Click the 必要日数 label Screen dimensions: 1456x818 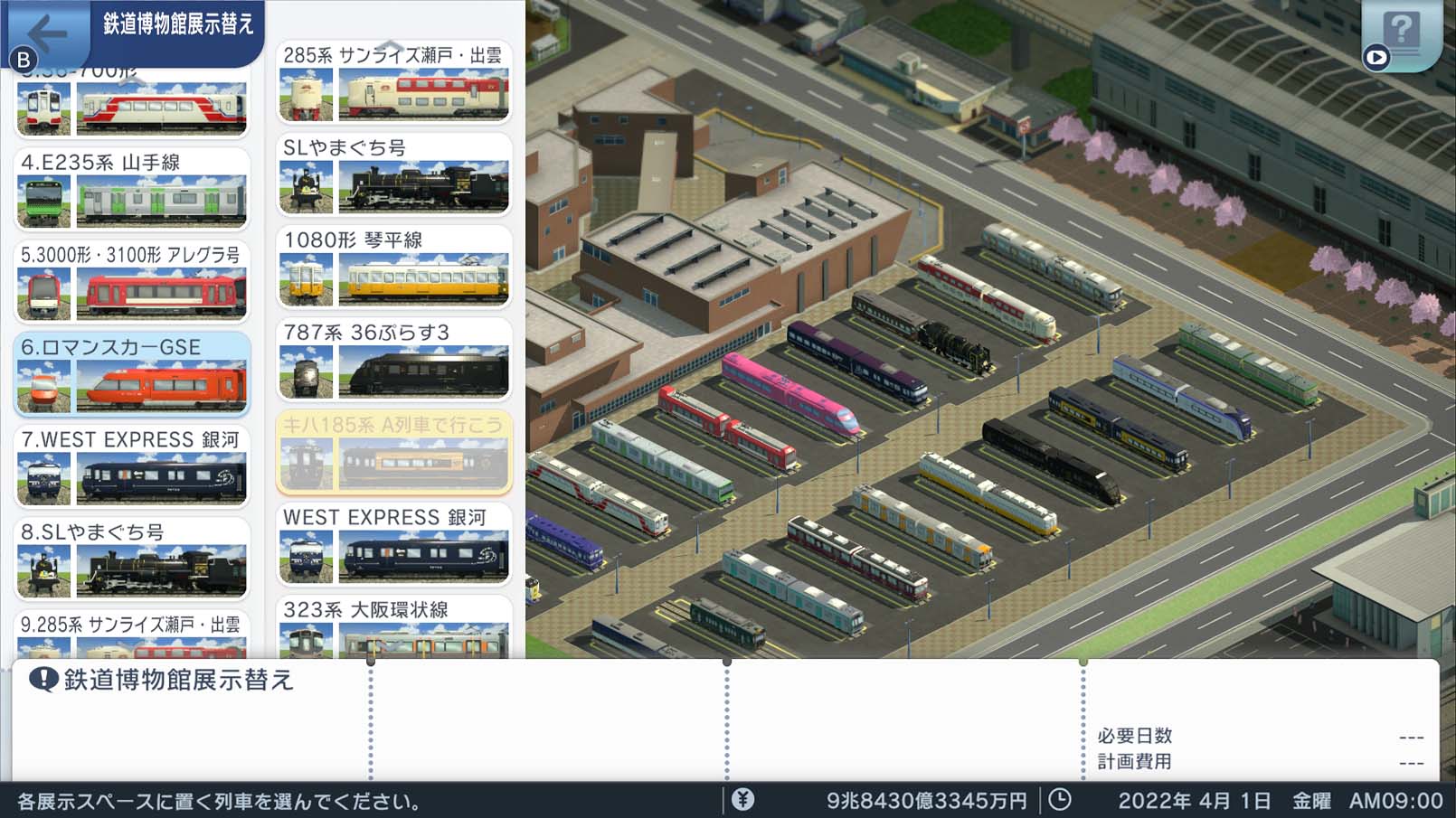1135,736
